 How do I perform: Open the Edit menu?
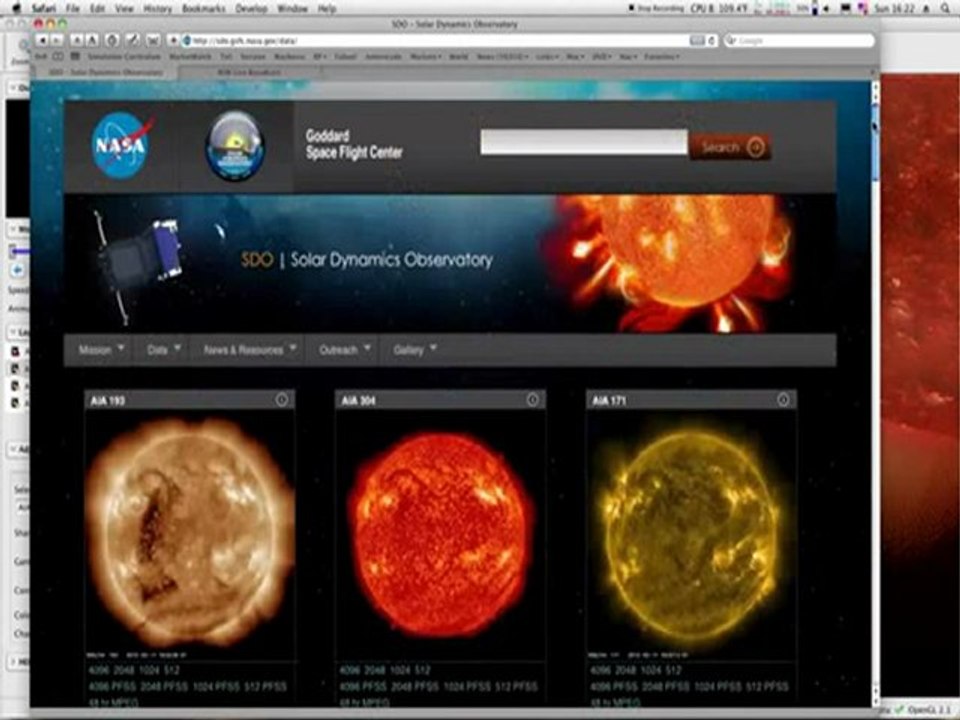coord(97,9)
